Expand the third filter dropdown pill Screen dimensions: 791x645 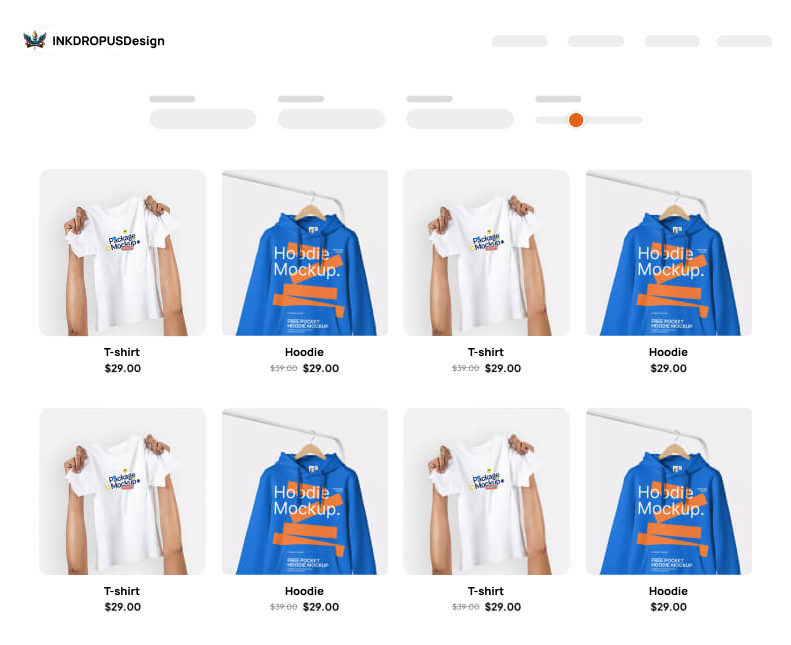click(460, 119)
